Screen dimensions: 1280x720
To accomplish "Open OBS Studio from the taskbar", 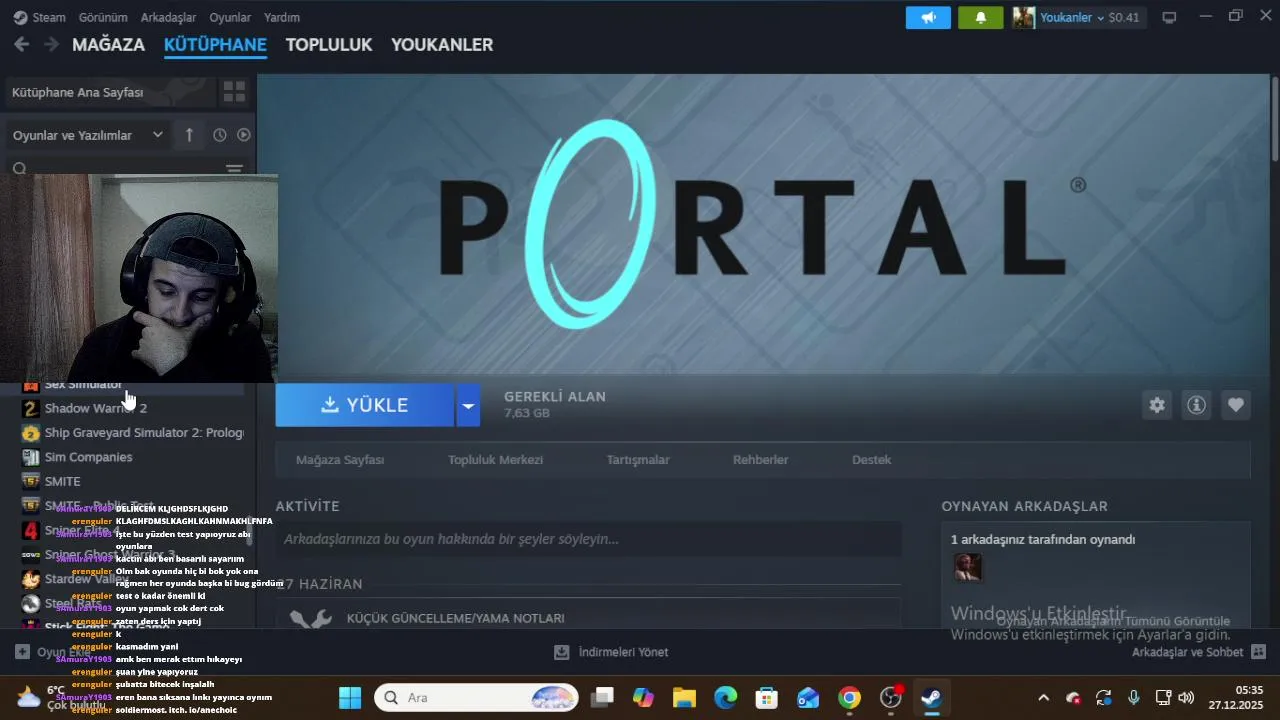I will click(x=891, y=697).
